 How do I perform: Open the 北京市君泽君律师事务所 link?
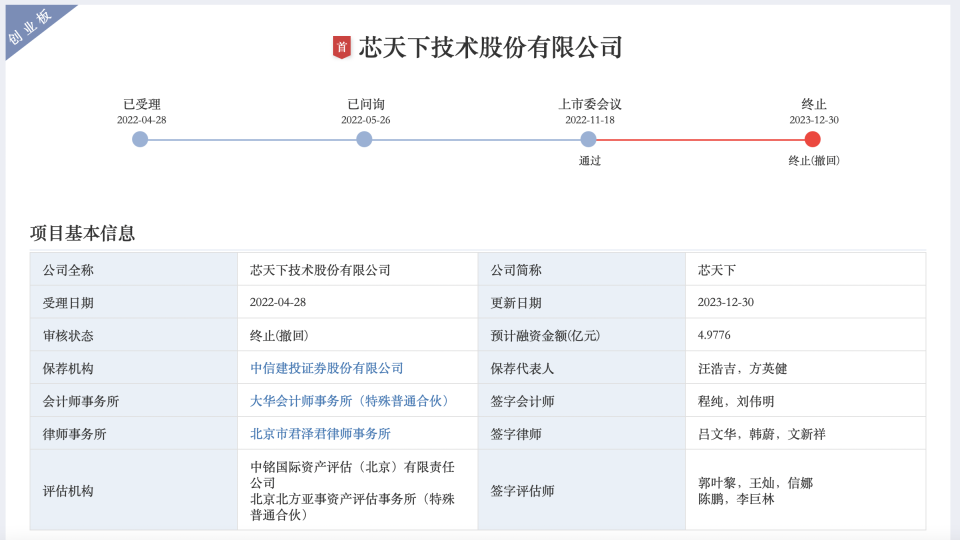pos(320,434)
